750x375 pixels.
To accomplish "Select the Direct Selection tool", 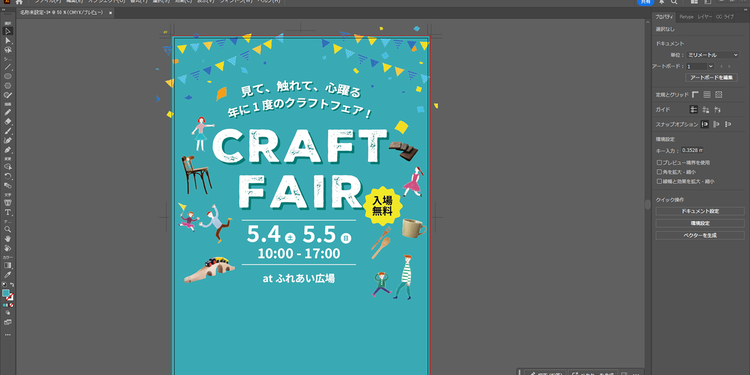I will point(8,41).
